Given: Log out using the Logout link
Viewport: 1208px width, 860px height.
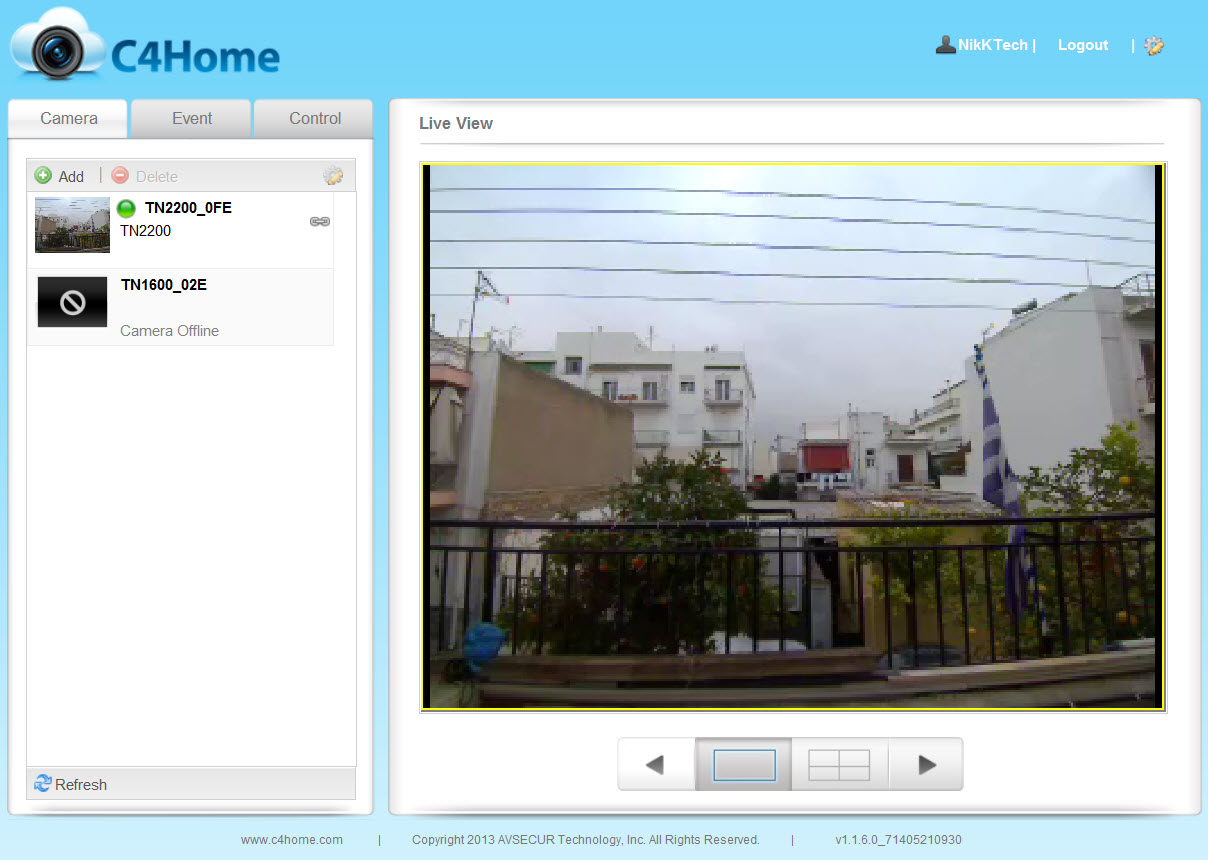Looking at the screenshot, I should (1083, 45).
